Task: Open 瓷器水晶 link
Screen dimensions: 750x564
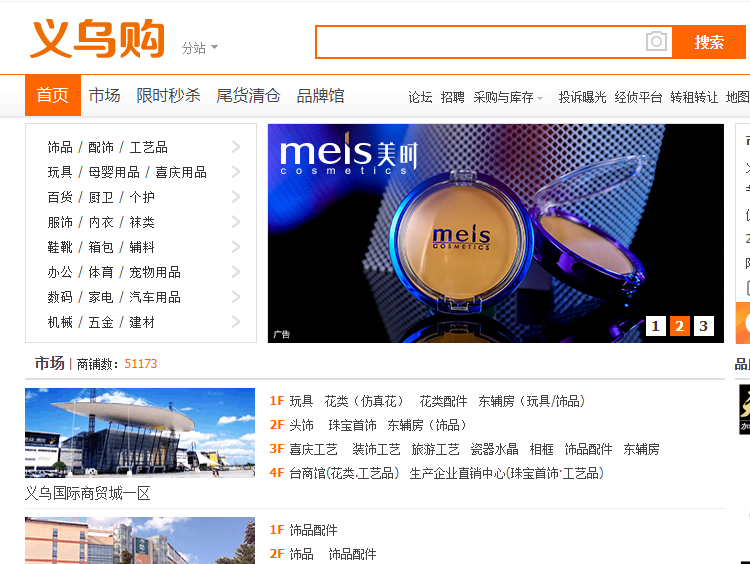Action: click(x=495, y=449)
